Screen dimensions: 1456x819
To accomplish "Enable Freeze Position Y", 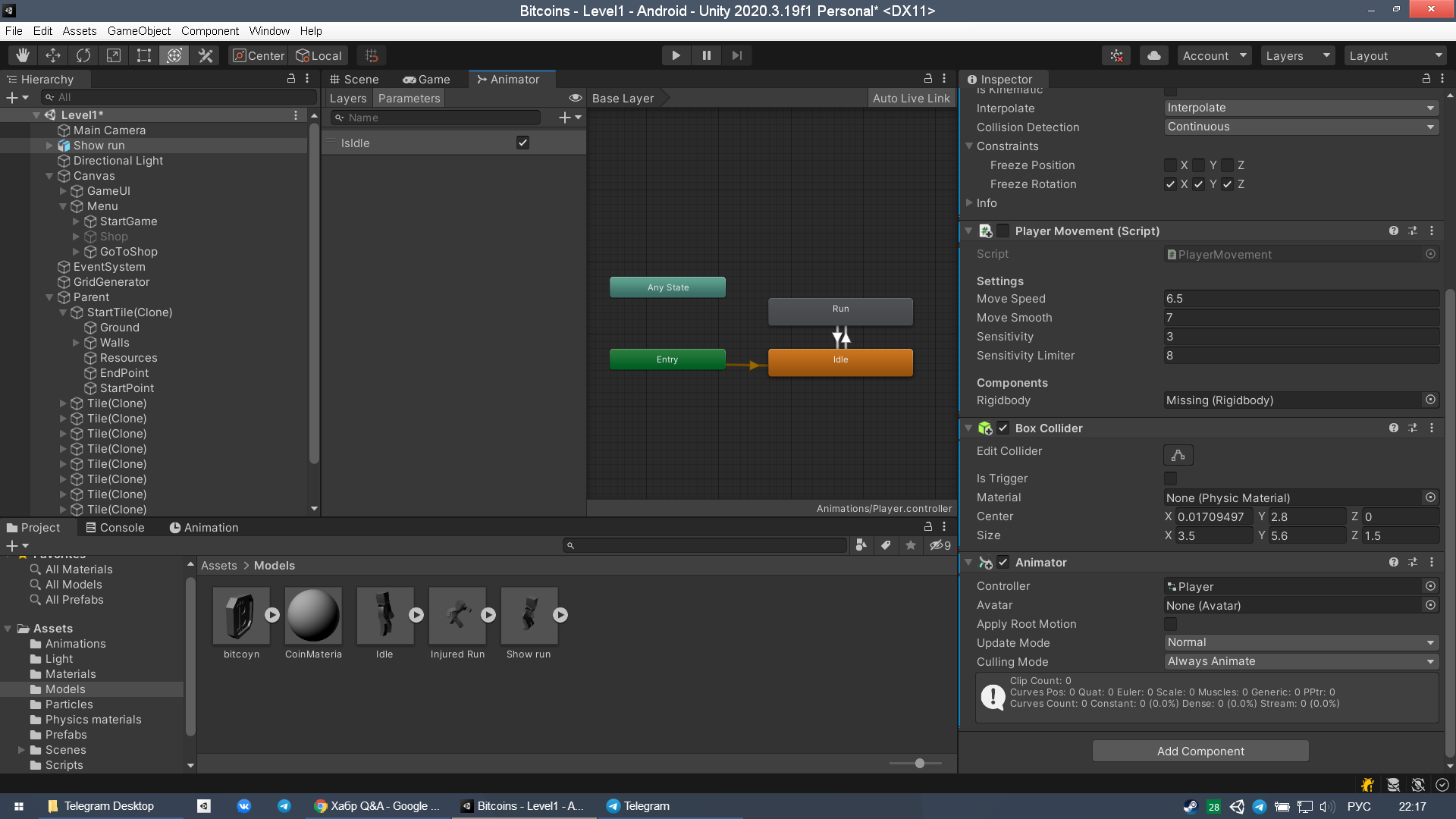I will (x=1199, y=165).
